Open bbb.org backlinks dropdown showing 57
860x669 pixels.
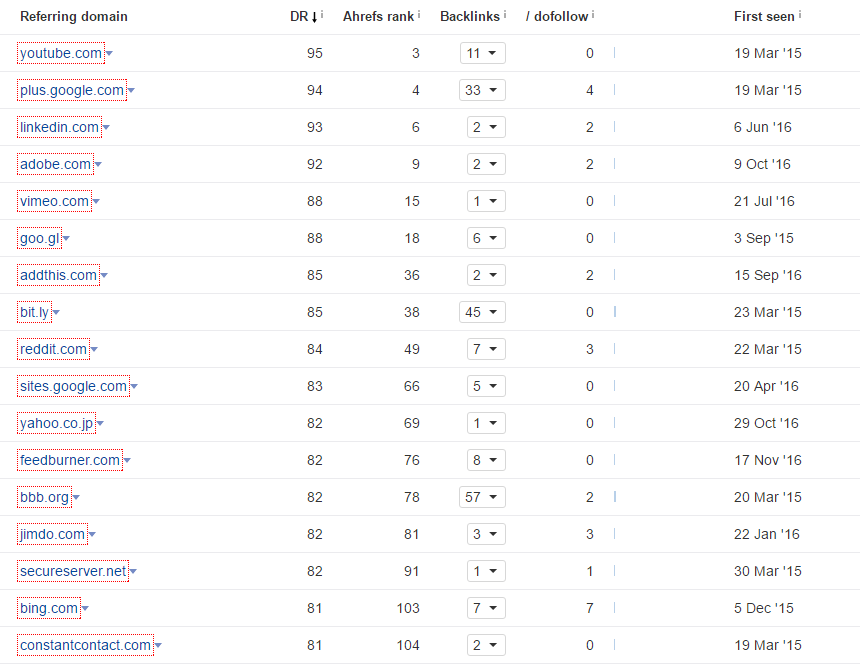(x=482, y=497)
